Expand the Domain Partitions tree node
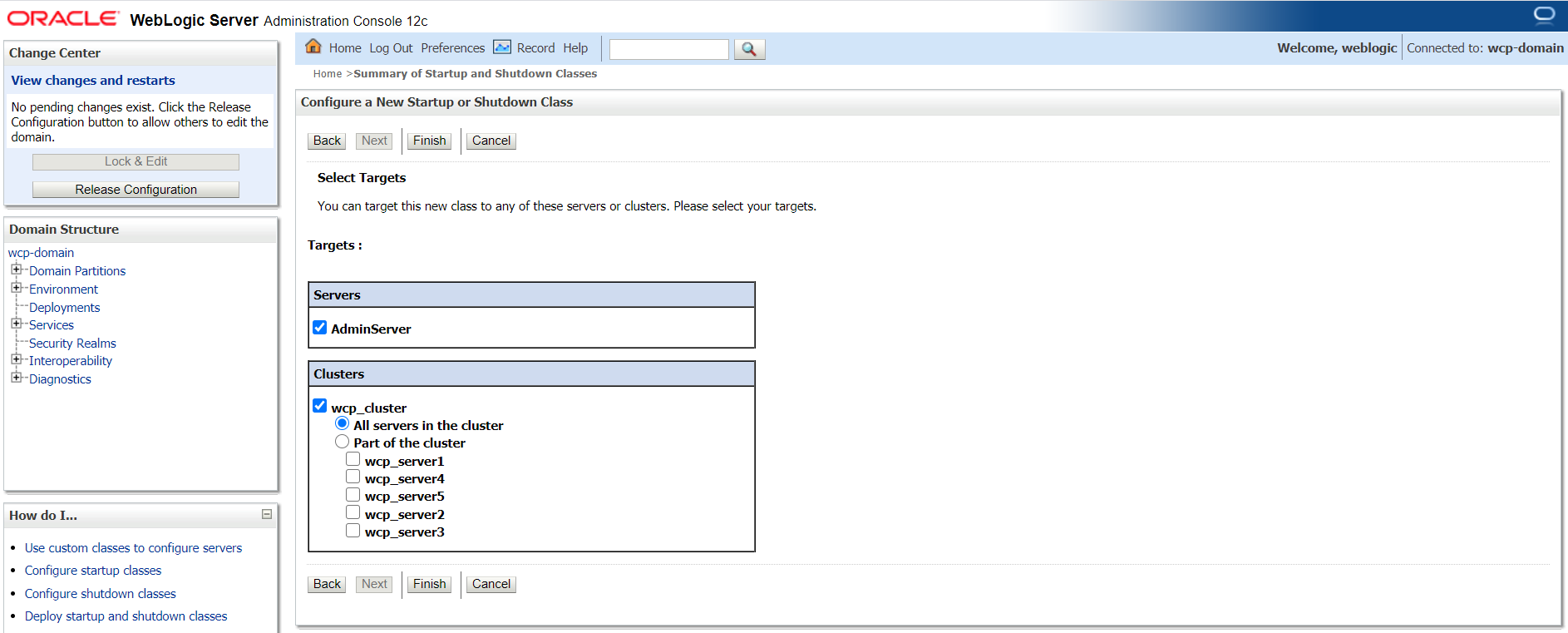 pos(16,270)
